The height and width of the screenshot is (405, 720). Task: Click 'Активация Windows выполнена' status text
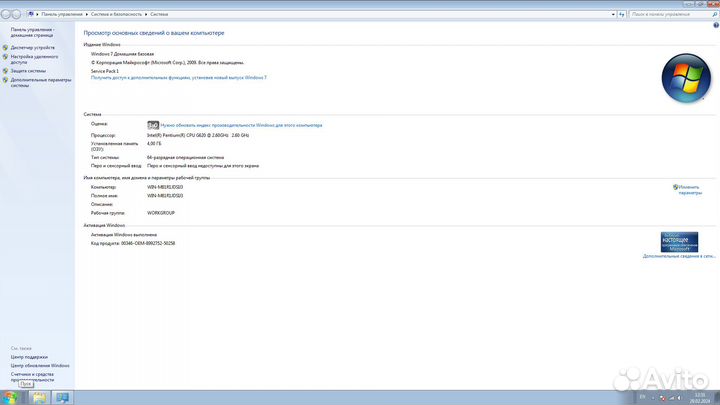click(124, 235)
